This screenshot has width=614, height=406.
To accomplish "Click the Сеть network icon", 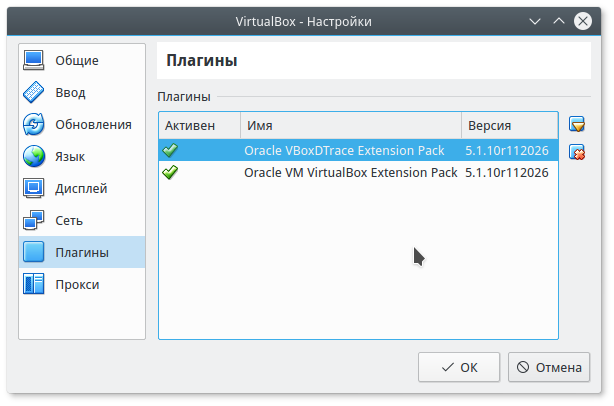I will click(x=35, y=220).
